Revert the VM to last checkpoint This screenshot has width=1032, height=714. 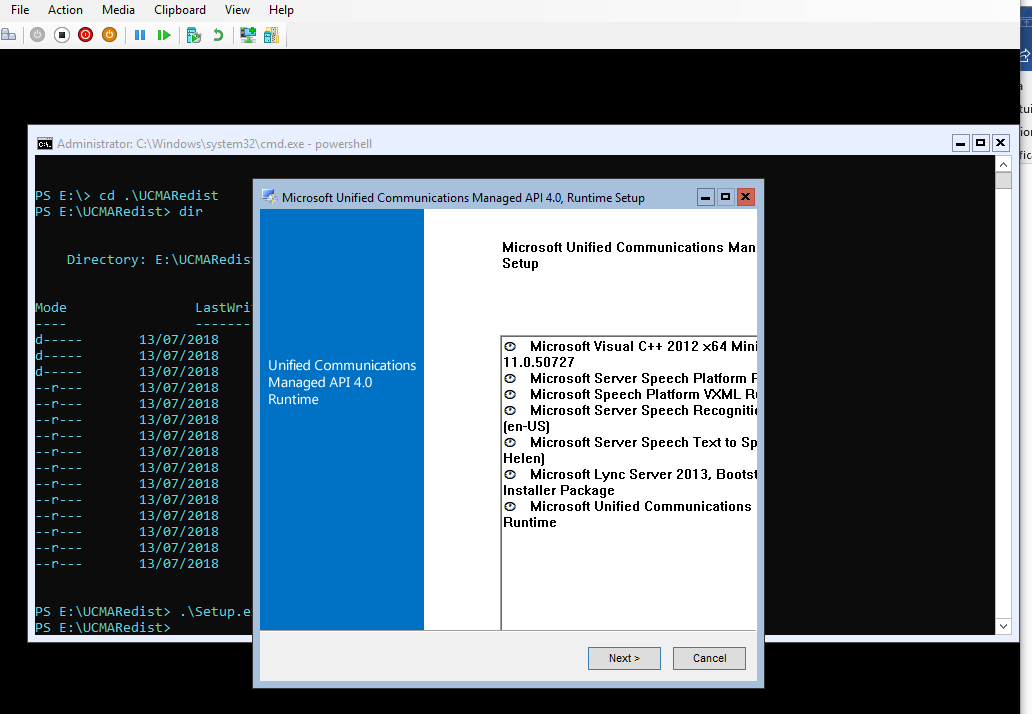coord(218,35)
